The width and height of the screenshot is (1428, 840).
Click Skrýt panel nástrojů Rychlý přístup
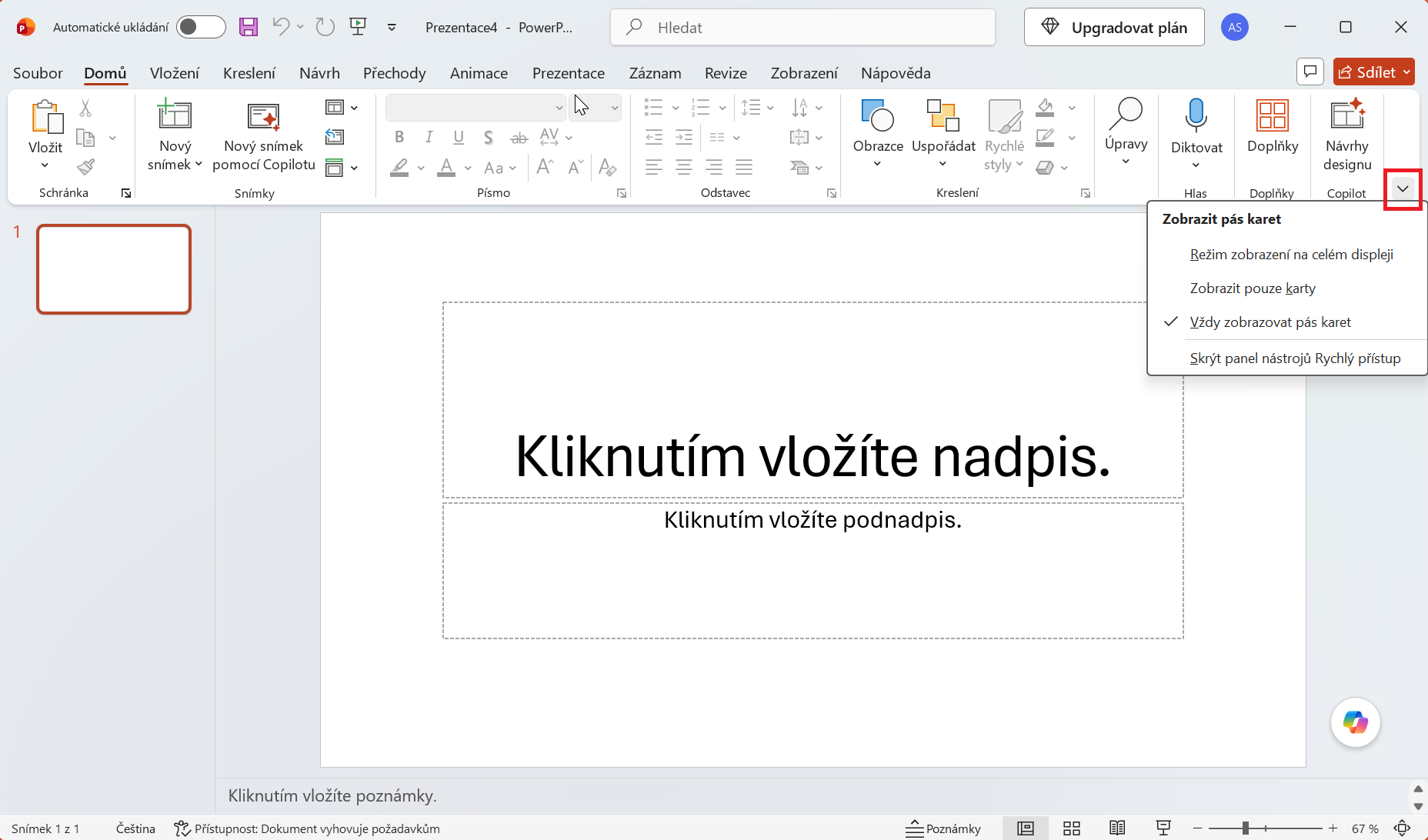click(x=1288, y=358)
